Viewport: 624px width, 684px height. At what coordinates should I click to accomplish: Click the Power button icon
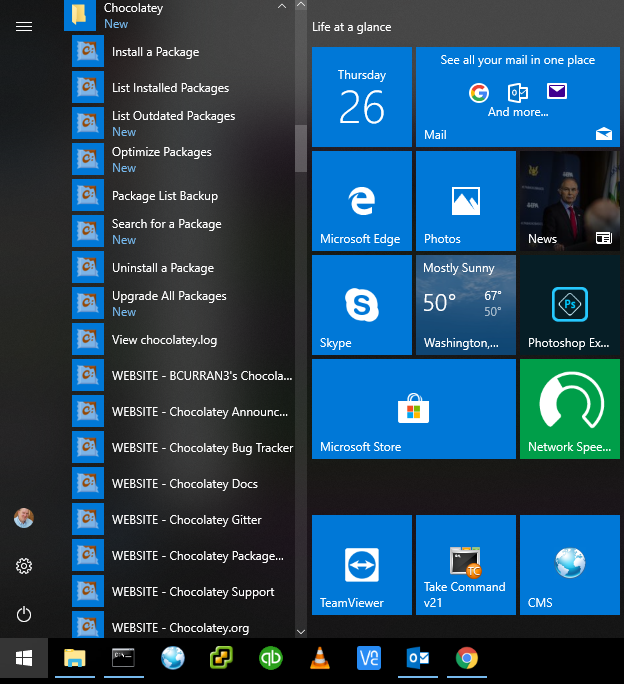coord(24,614)
